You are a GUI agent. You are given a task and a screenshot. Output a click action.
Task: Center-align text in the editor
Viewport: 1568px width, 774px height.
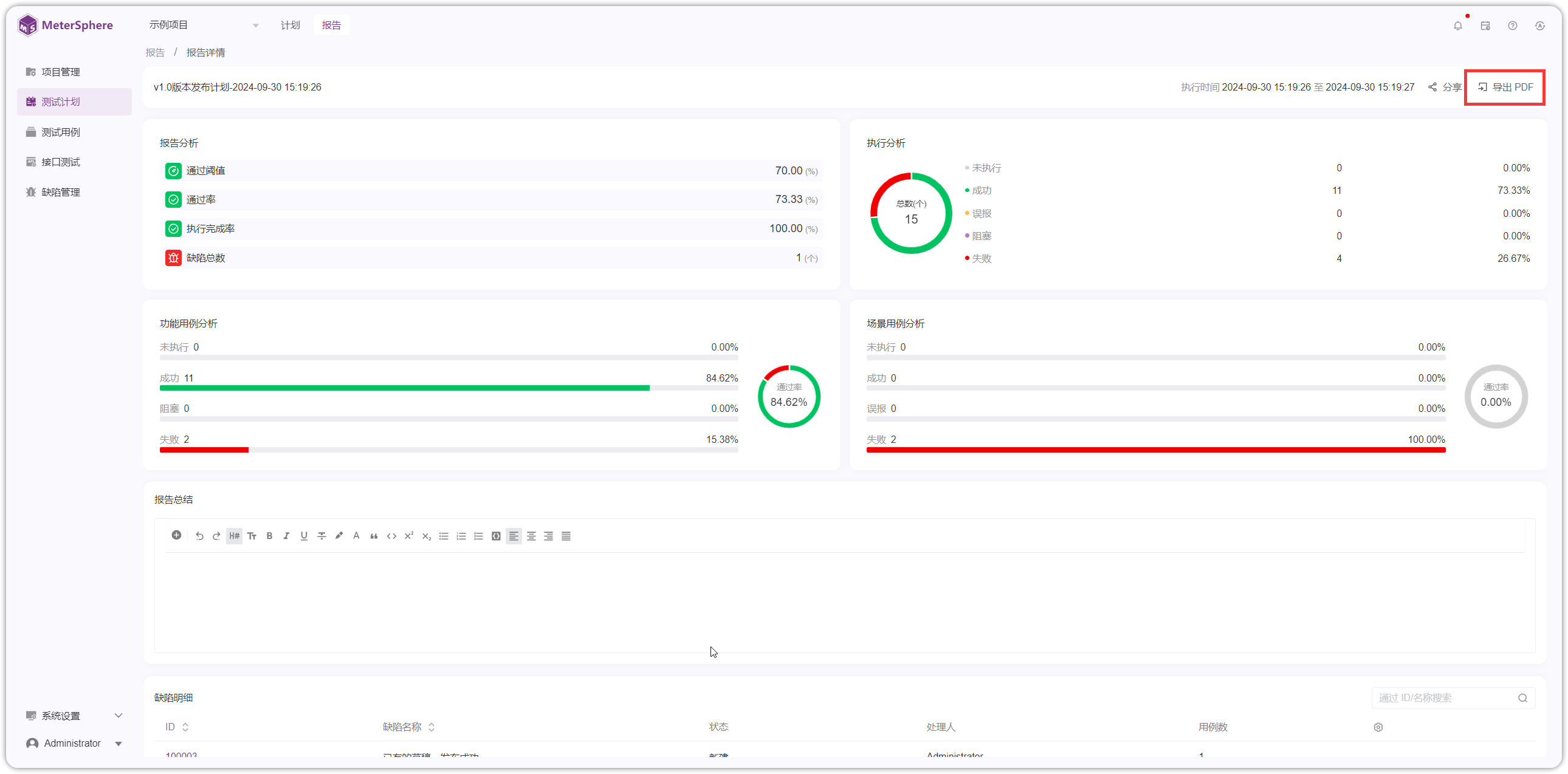pyautogui.click(x=531, y=536)
